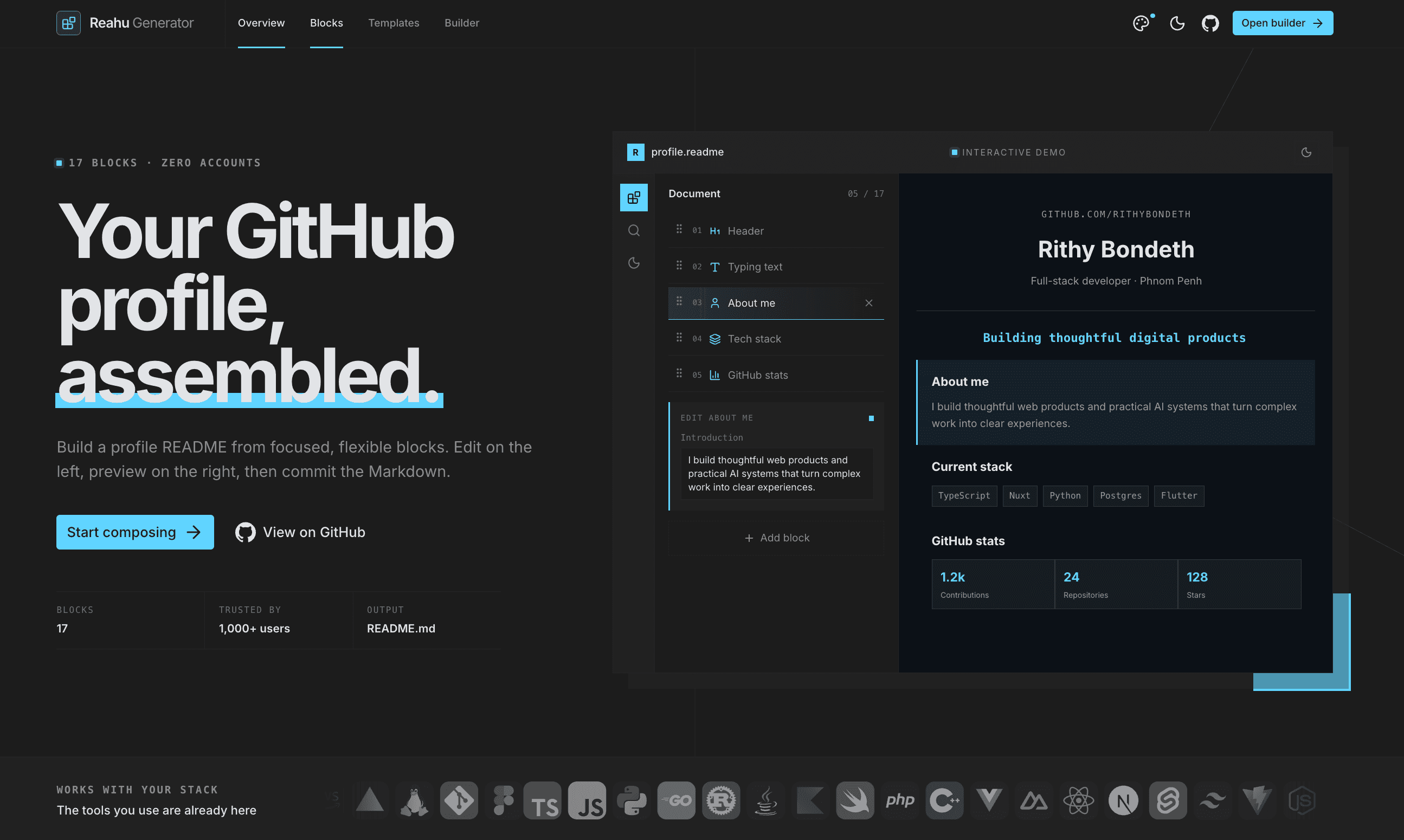The height and width of the screenshot is (840, 1404).
Task: Open the Templates tab
Action: pos(394,23)
